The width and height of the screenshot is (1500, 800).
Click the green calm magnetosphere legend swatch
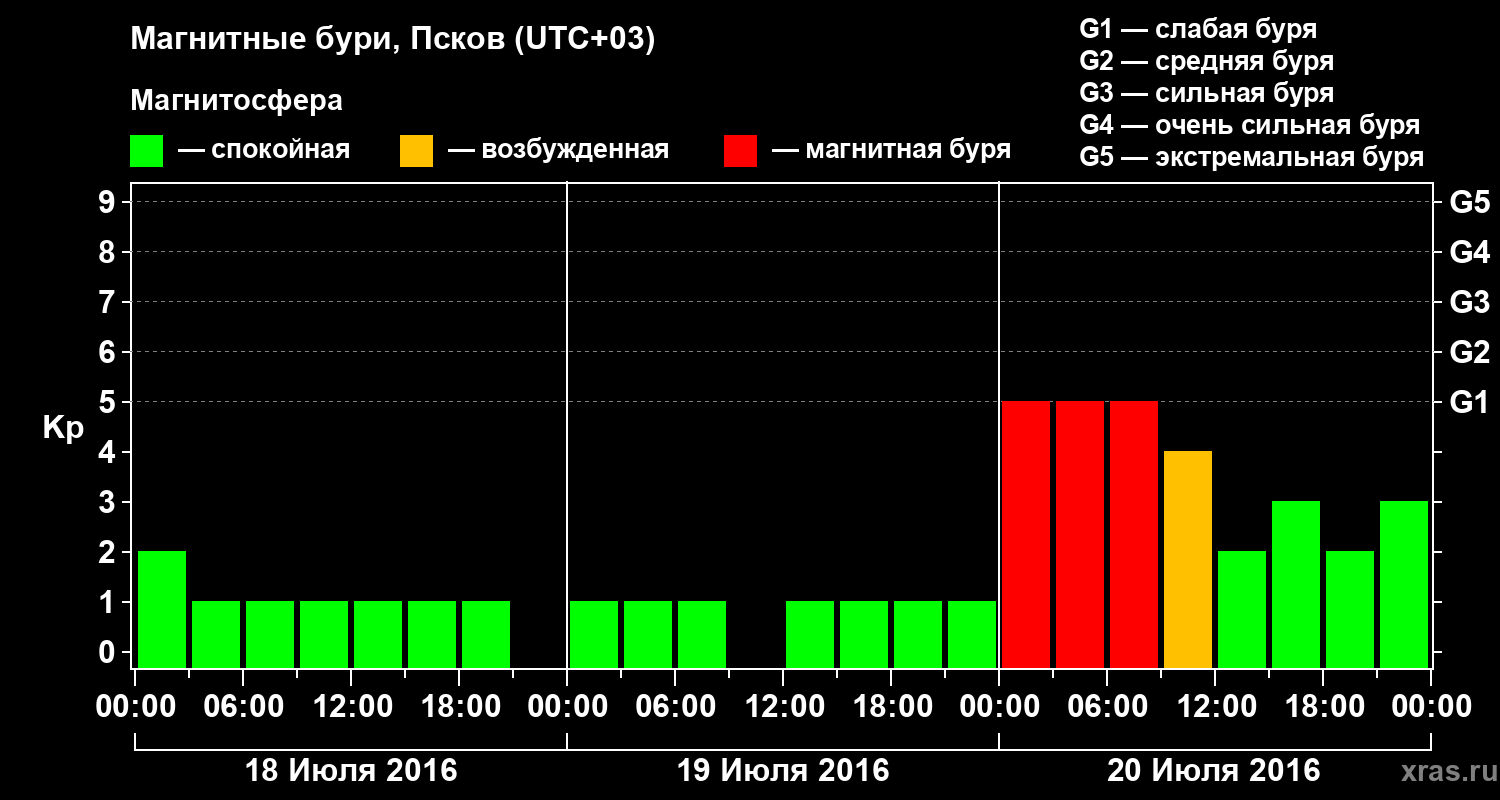coord(146,151)
